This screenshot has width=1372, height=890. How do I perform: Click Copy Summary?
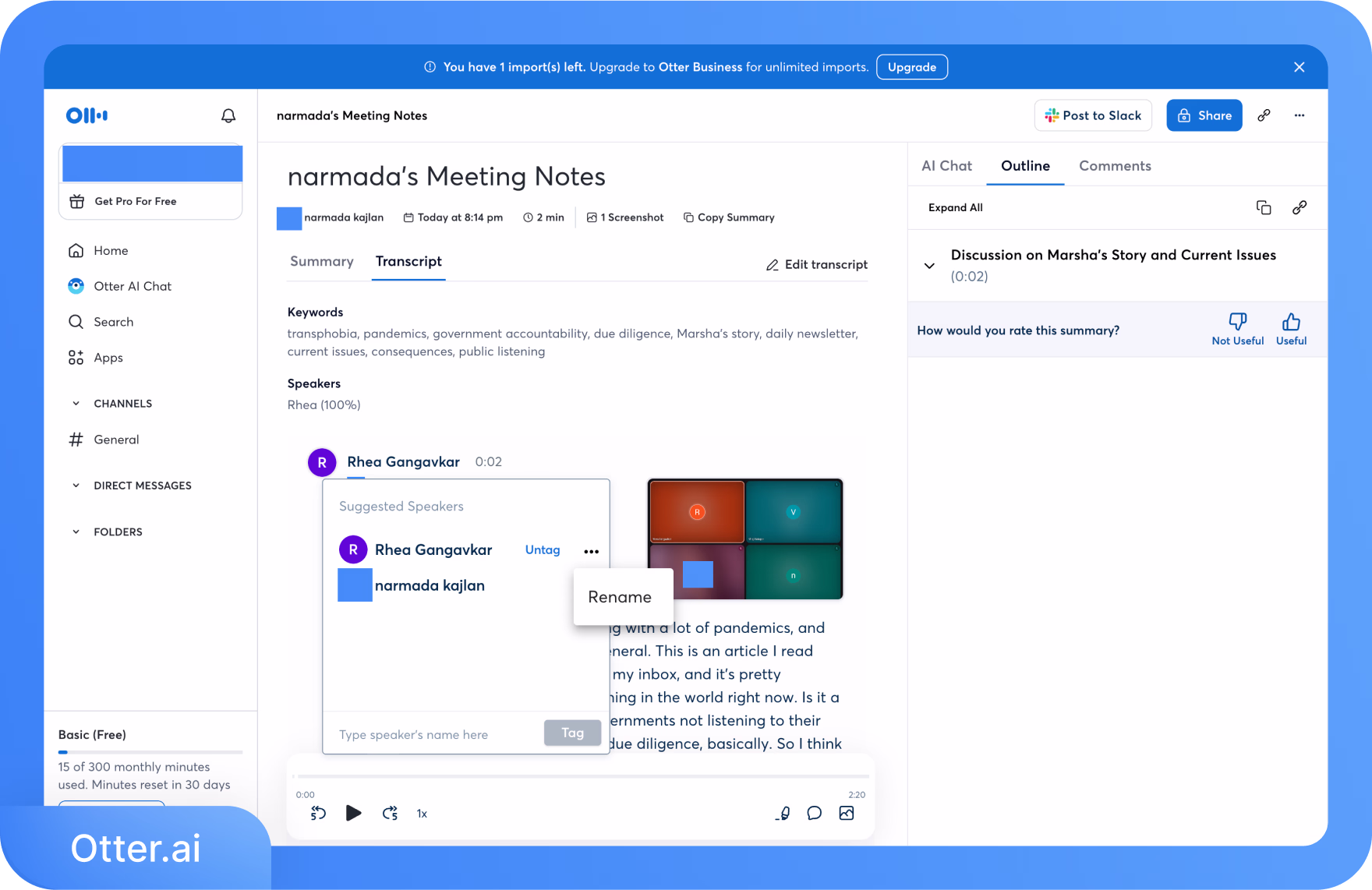pos(729,217)
